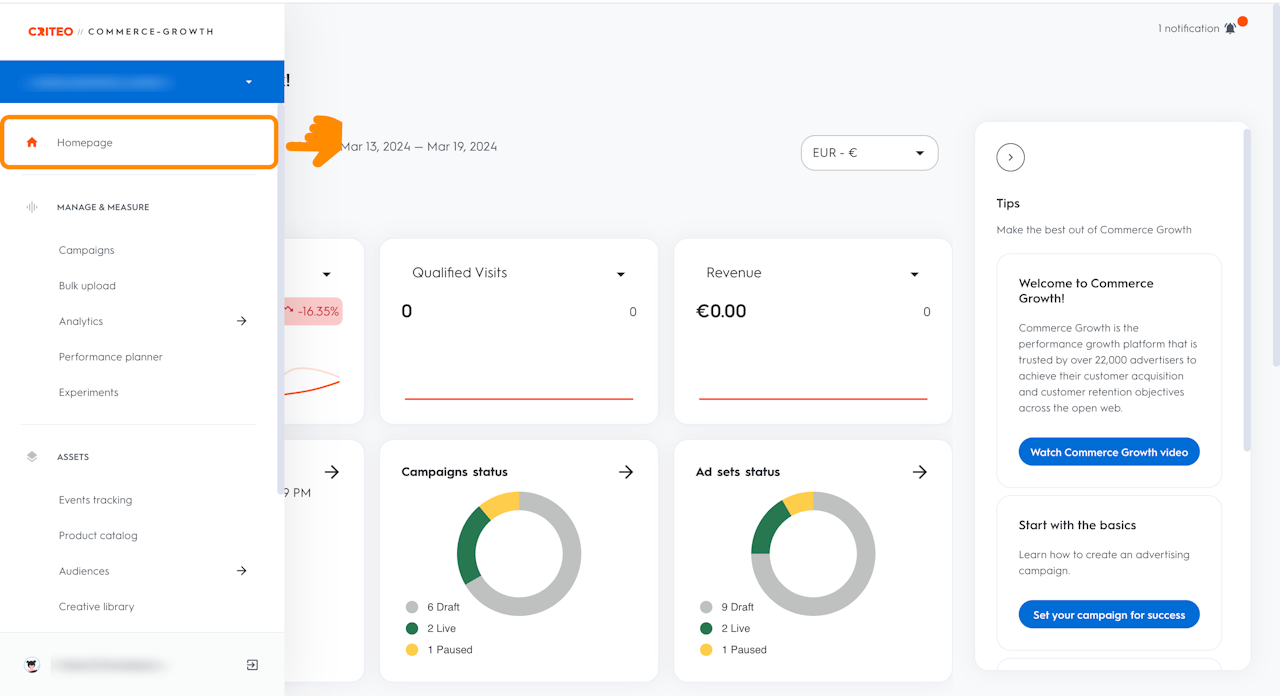
Task: Expand the Qualified Visits metric dropdown
Action: pyautogui.click(x=621, y=274)
